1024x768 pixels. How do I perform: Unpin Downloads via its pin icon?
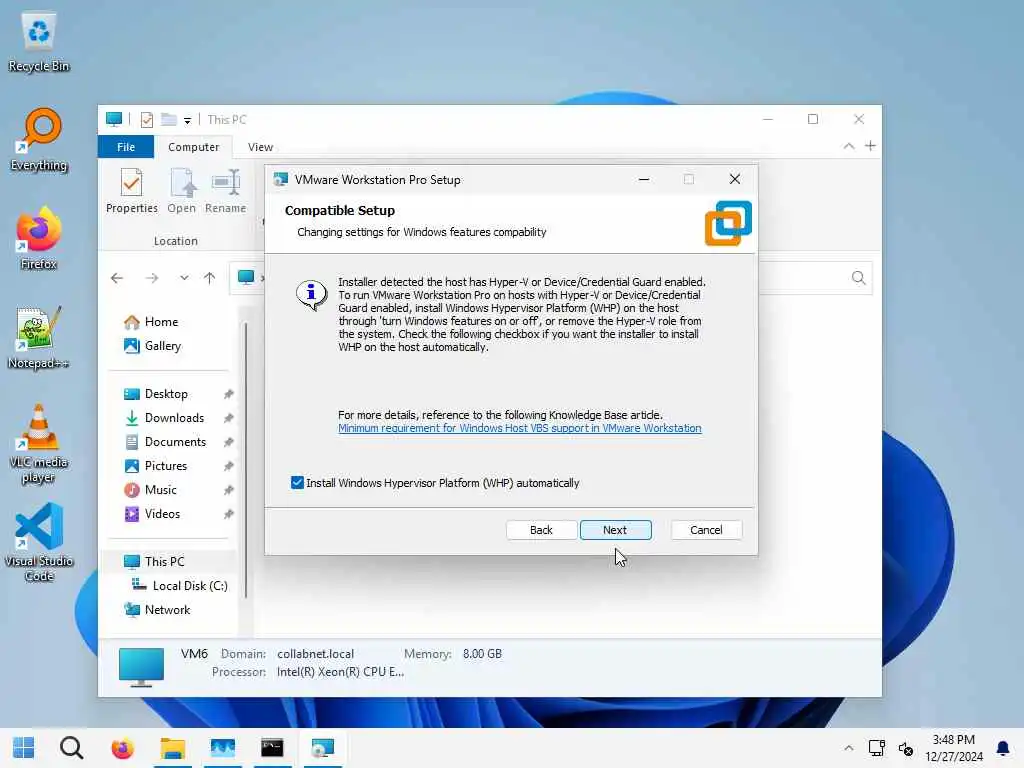pos(229,418)
